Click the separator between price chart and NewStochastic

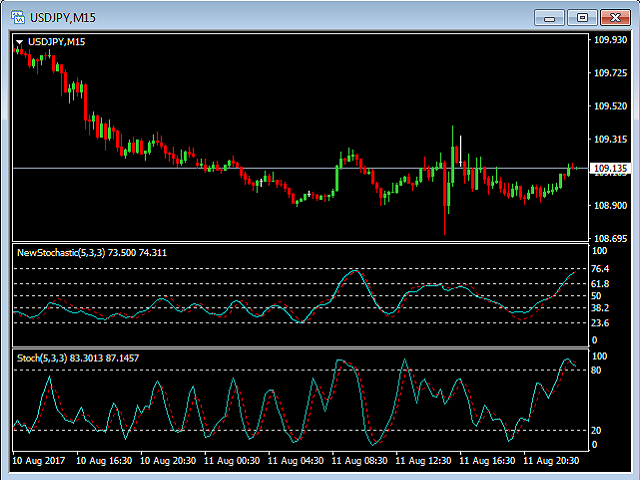click(x=300, y=243)
